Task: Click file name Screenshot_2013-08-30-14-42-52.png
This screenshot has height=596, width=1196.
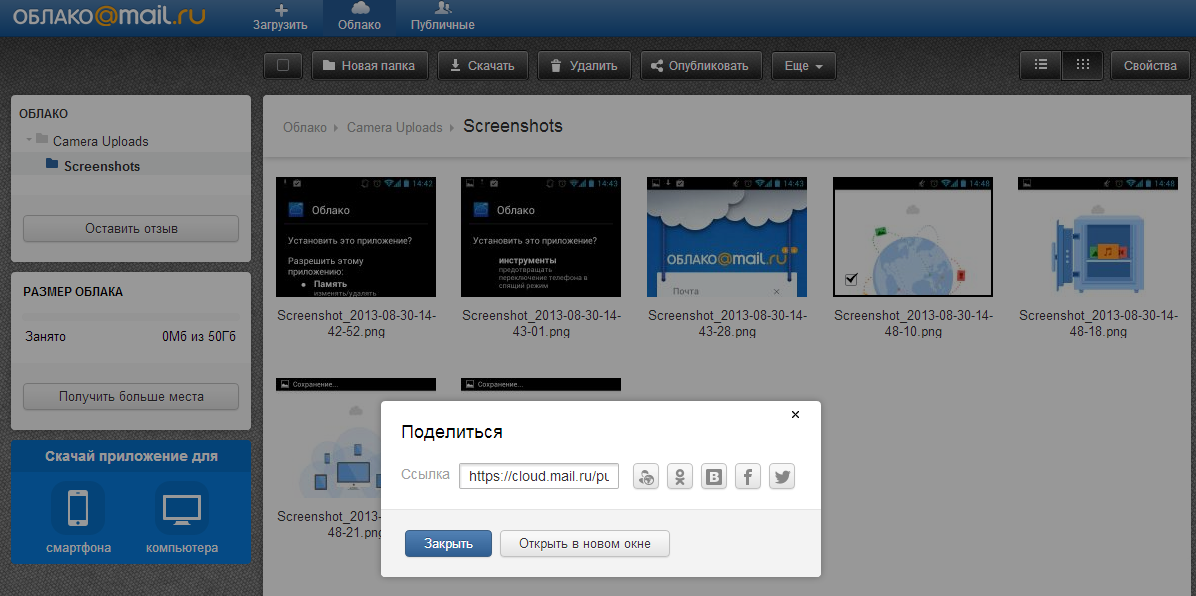Action: 356,324
